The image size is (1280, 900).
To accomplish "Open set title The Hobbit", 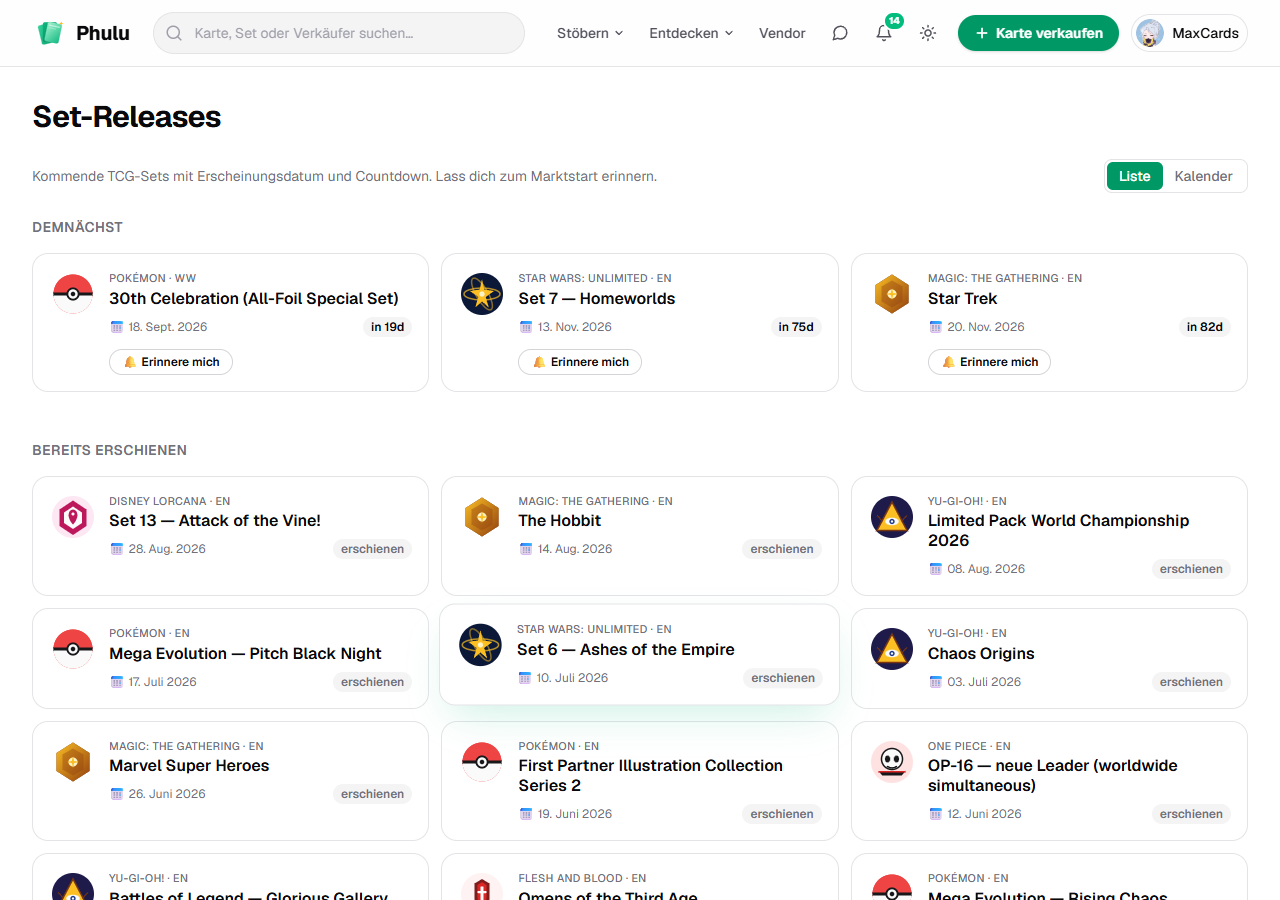I will pyautogui.click(x=560, y=520).
